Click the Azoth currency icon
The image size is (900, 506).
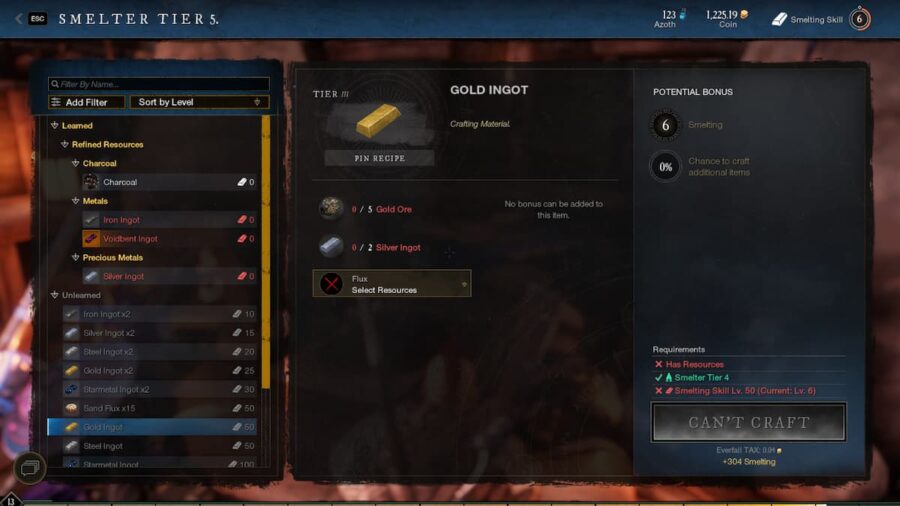(682, 14)
